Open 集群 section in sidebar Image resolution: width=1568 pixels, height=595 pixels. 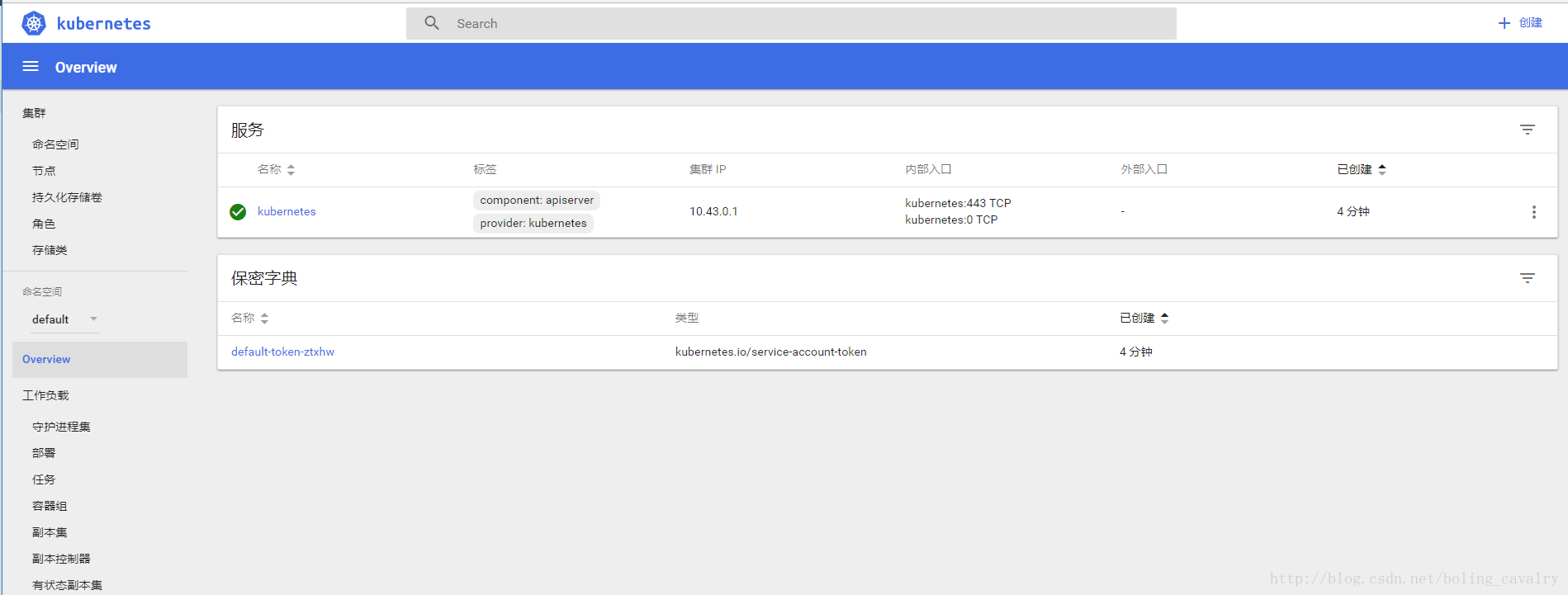click(34, 113)
